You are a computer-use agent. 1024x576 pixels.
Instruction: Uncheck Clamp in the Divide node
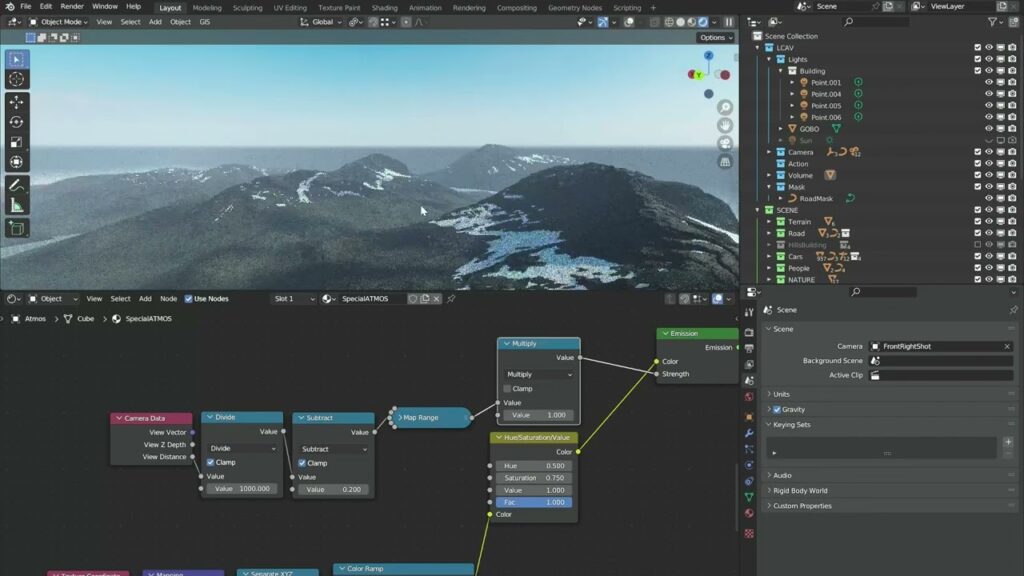pos(210,462)
